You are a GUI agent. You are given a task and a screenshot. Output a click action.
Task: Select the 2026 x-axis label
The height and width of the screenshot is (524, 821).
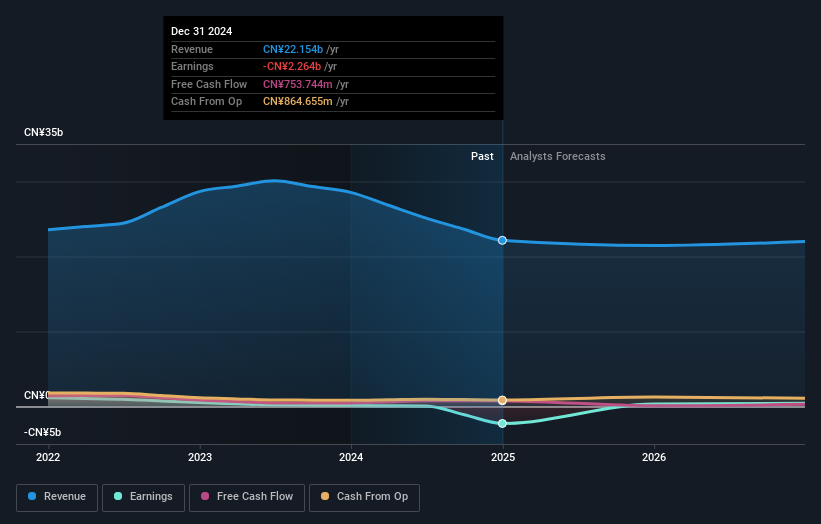click(x=654, y=457)
